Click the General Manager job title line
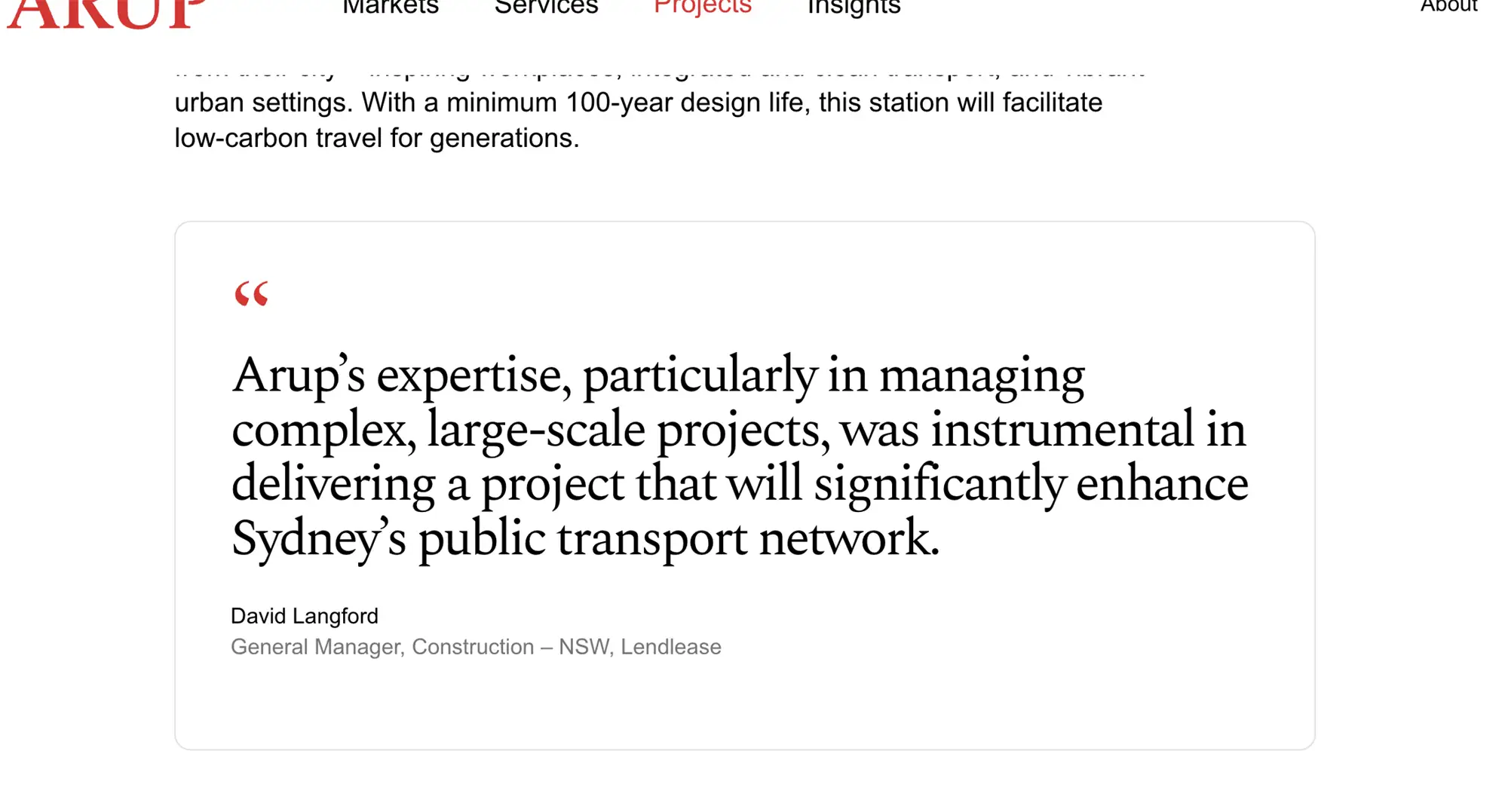Viewport: 1508px width, 812px height. pyautogui.click(x=476, y=647)
